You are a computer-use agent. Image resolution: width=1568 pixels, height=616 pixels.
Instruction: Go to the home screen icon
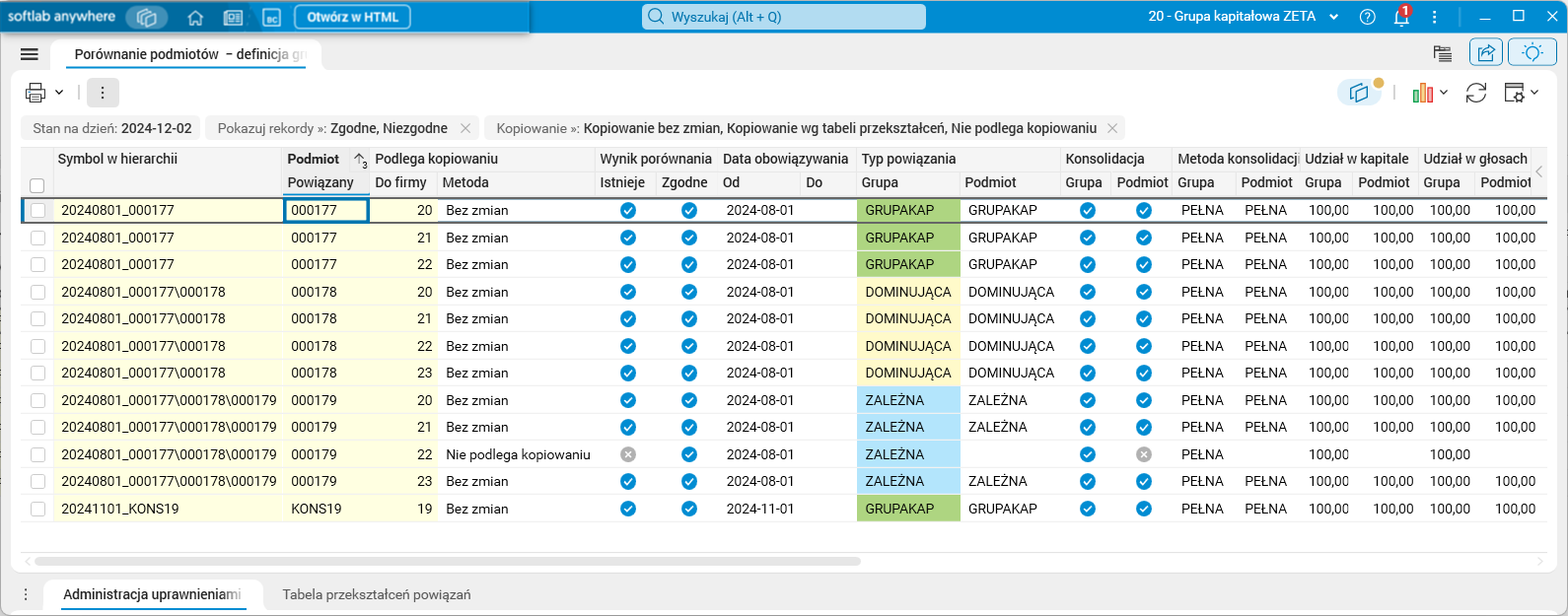(x=195, y=18)
